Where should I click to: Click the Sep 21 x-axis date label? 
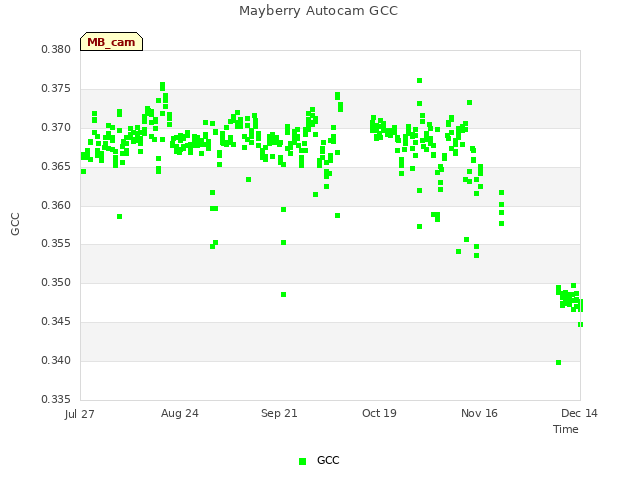tap(279, 413)
